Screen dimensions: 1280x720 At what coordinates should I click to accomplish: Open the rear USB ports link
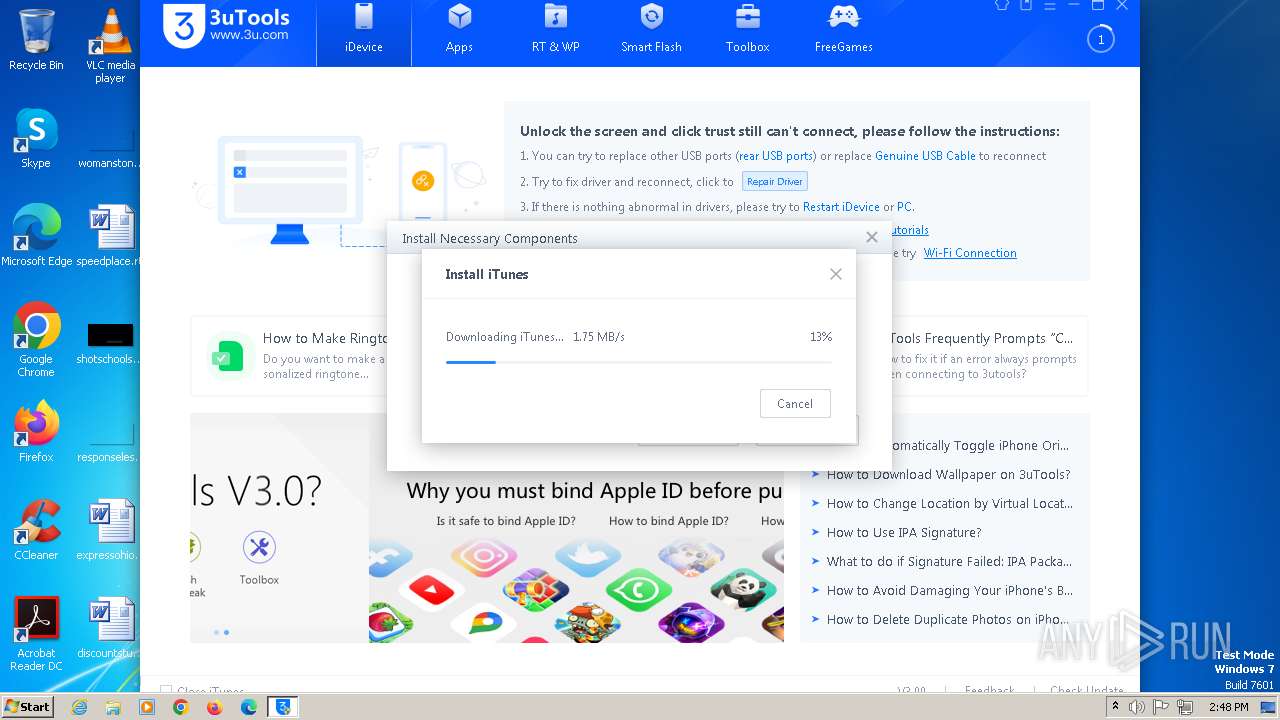[776, 156]
